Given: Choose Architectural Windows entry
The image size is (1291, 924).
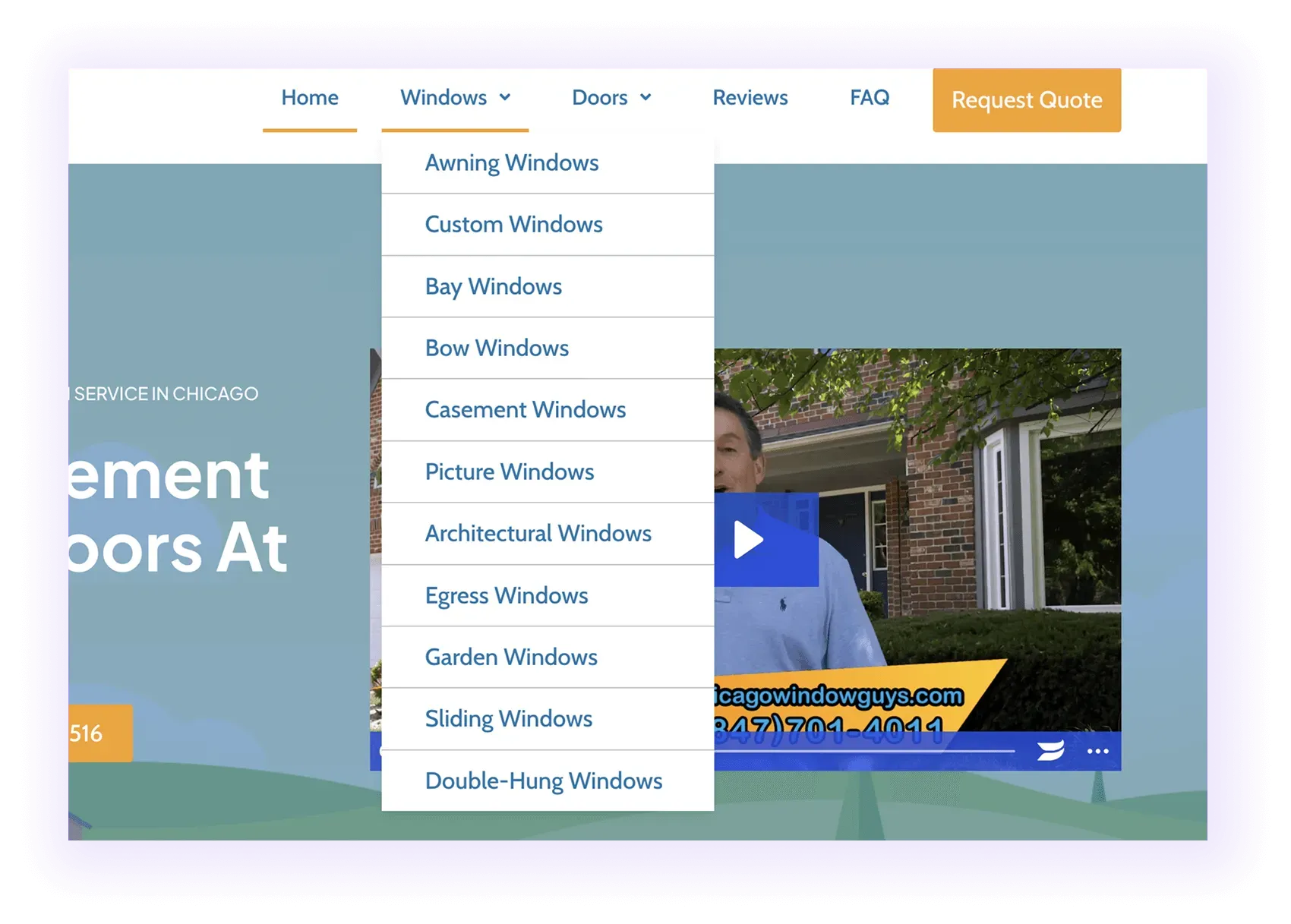Looking at the screenshot, I should pyautogui.click(x=548, y=534).
